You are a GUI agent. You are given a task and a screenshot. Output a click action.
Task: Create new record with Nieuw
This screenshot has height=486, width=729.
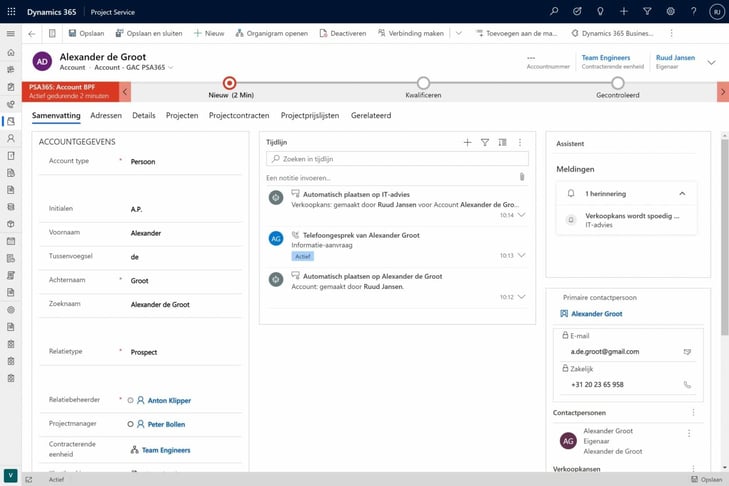[209, 33]
